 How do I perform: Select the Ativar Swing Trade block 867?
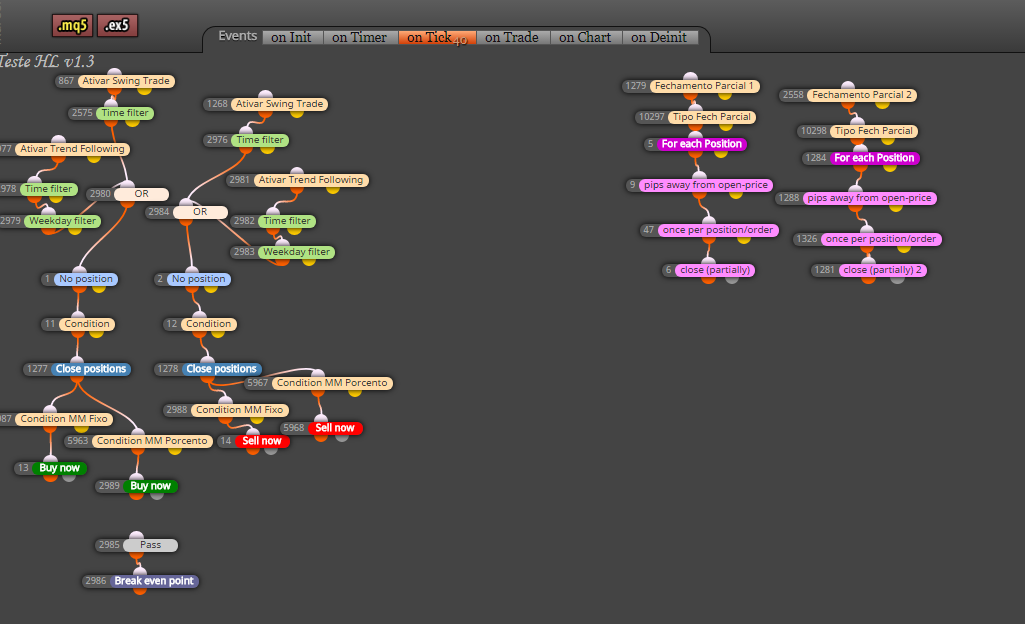click(x=126, y=81)
